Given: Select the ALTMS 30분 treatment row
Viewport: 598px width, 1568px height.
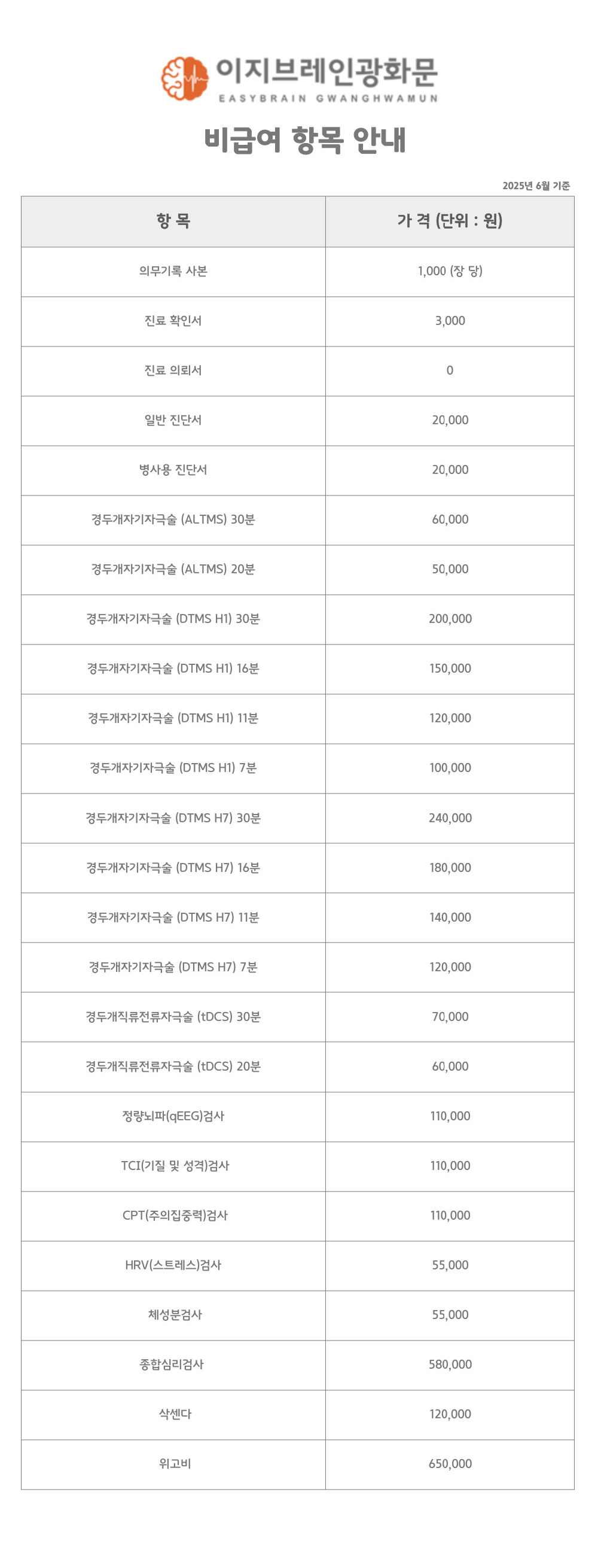Looking at the screenshot, I should 297,521.
